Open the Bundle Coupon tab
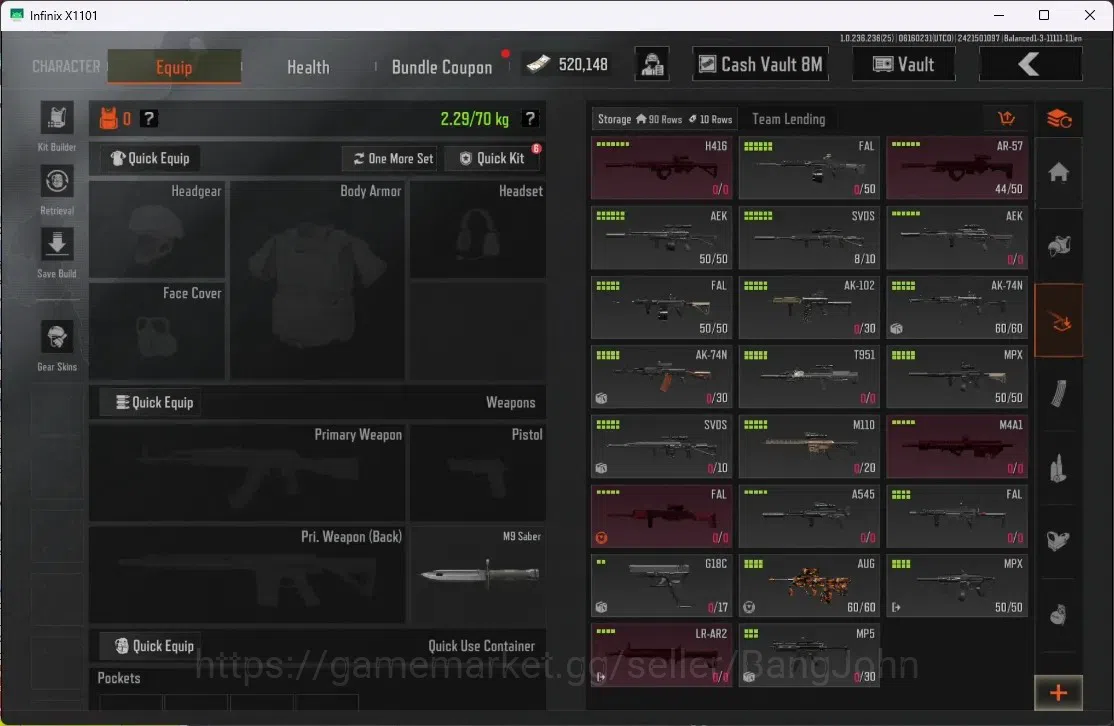This screenshot has height=726, width=1114. point(442,67)
